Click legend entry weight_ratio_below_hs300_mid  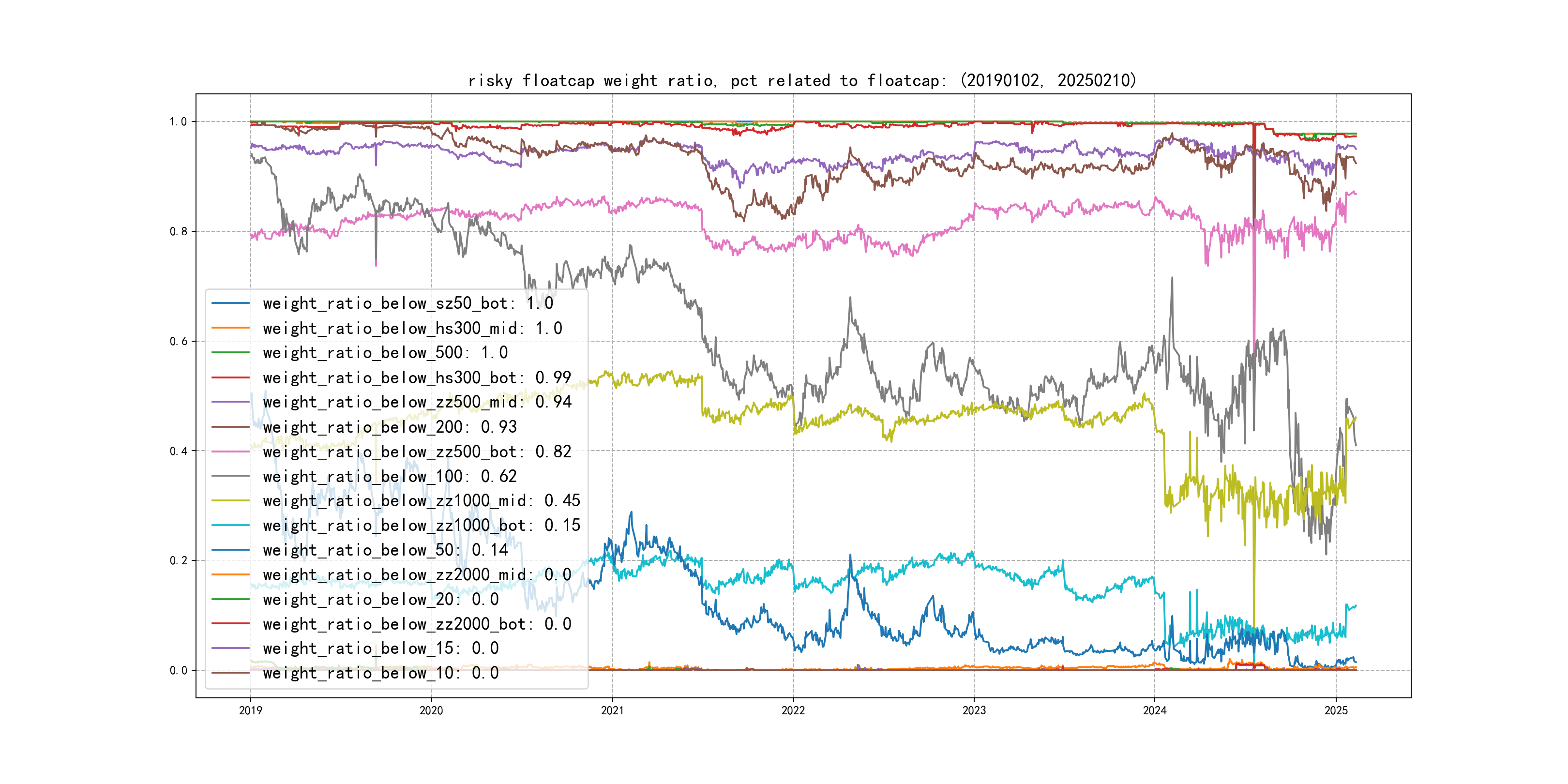[x=412, y=328]
